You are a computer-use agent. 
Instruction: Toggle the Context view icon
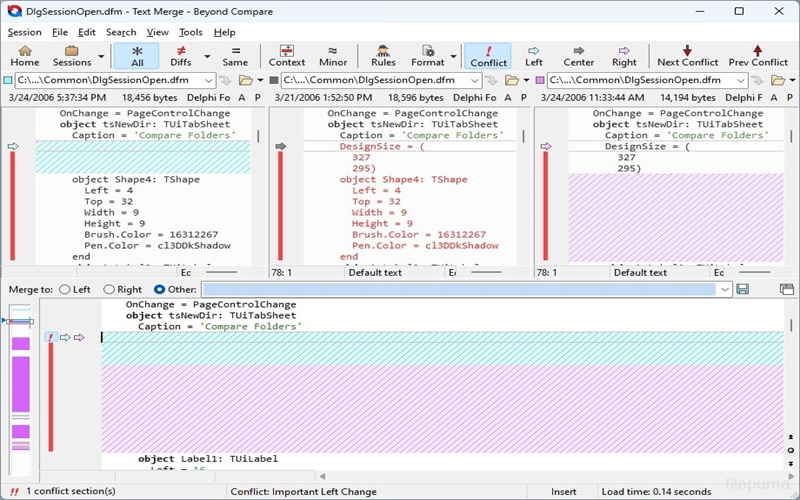pos(287,55)
